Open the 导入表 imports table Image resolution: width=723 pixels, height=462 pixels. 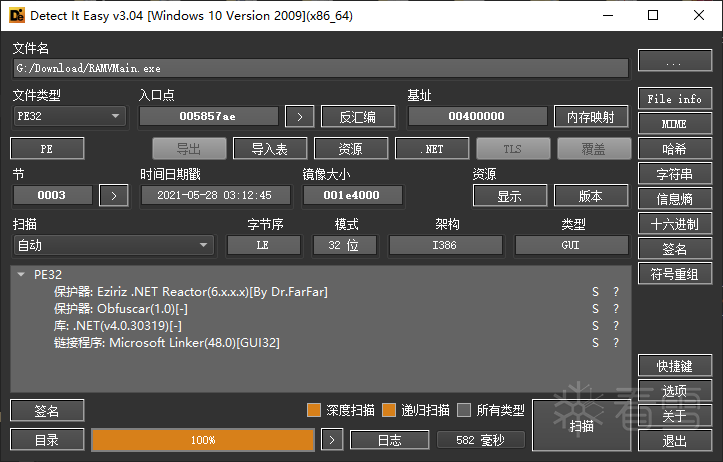coord(270,149)
